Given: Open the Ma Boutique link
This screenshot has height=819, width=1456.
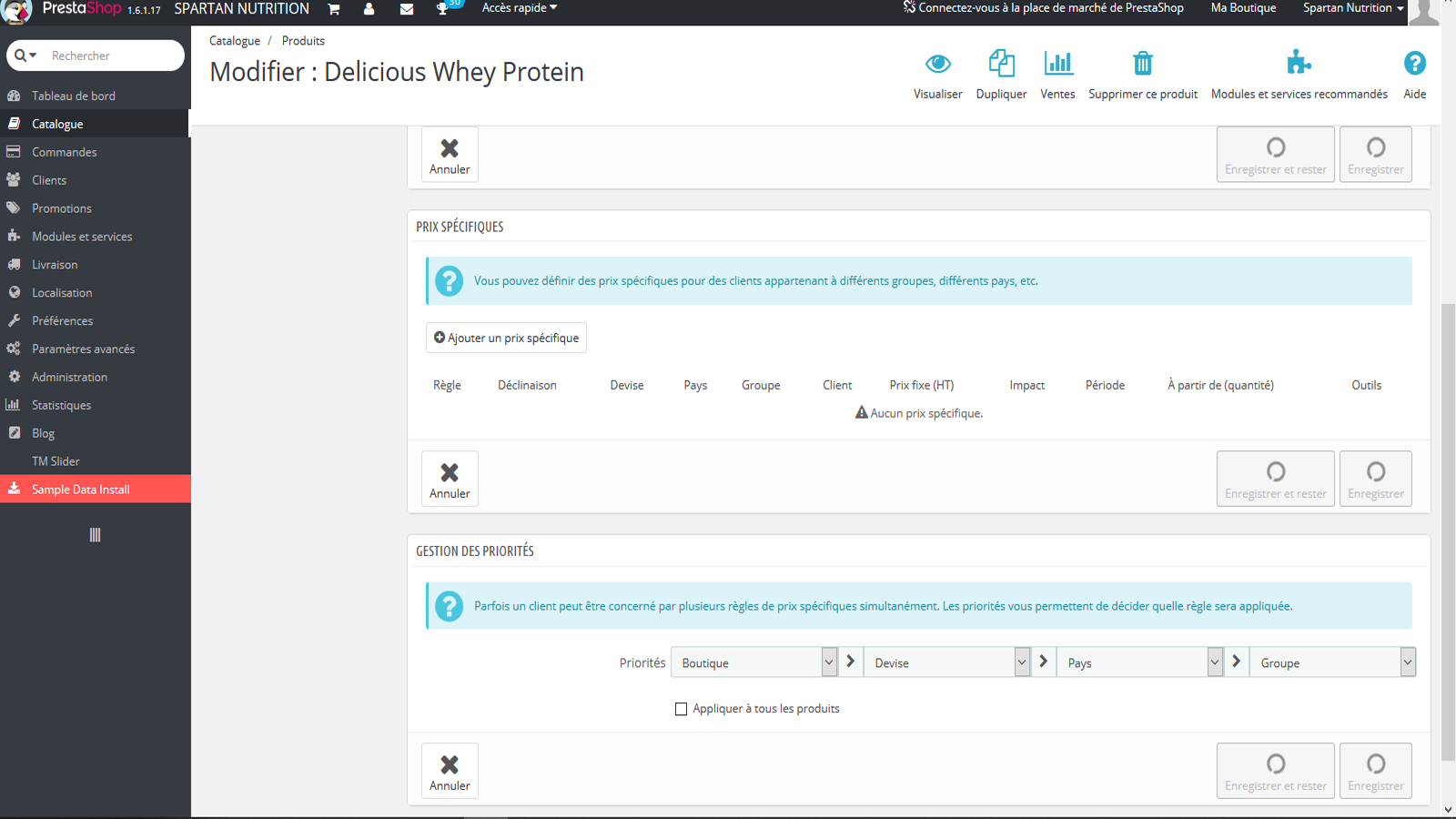Looking at the screenshot, I should [1243, 8].
